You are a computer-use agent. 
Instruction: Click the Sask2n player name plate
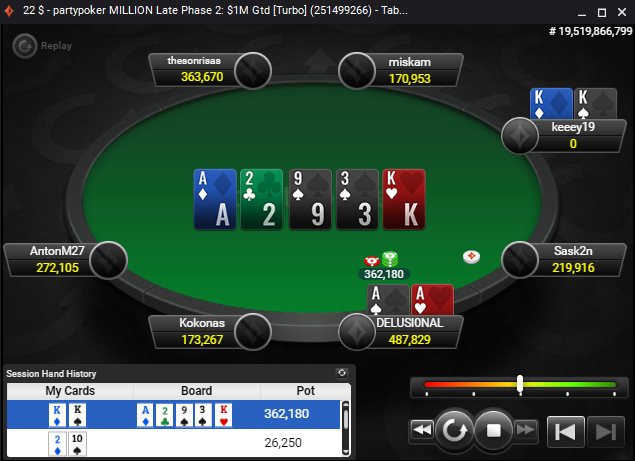(573, 260)
